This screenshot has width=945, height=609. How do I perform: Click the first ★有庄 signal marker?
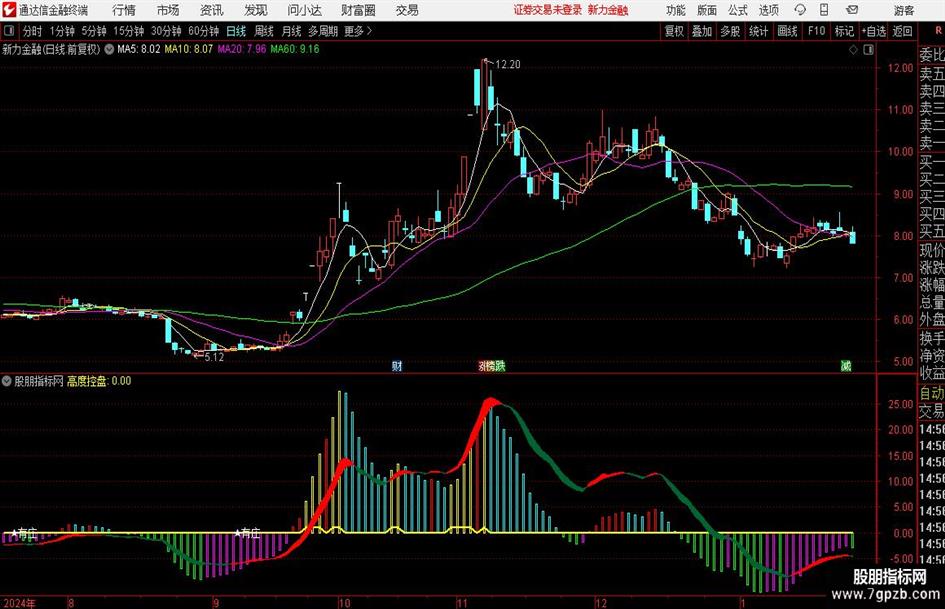tap(25, 533)
